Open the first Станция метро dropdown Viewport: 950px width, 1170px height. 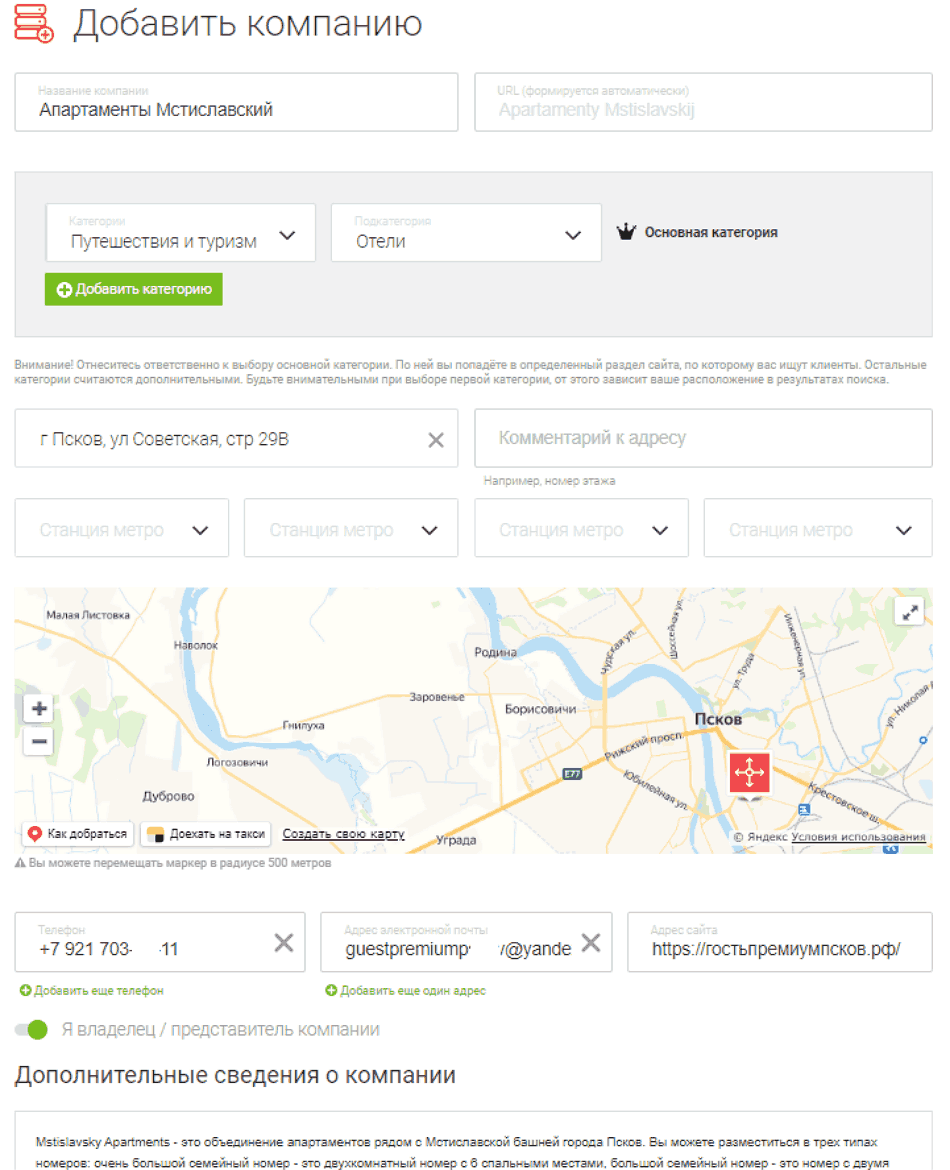[122, 528]
